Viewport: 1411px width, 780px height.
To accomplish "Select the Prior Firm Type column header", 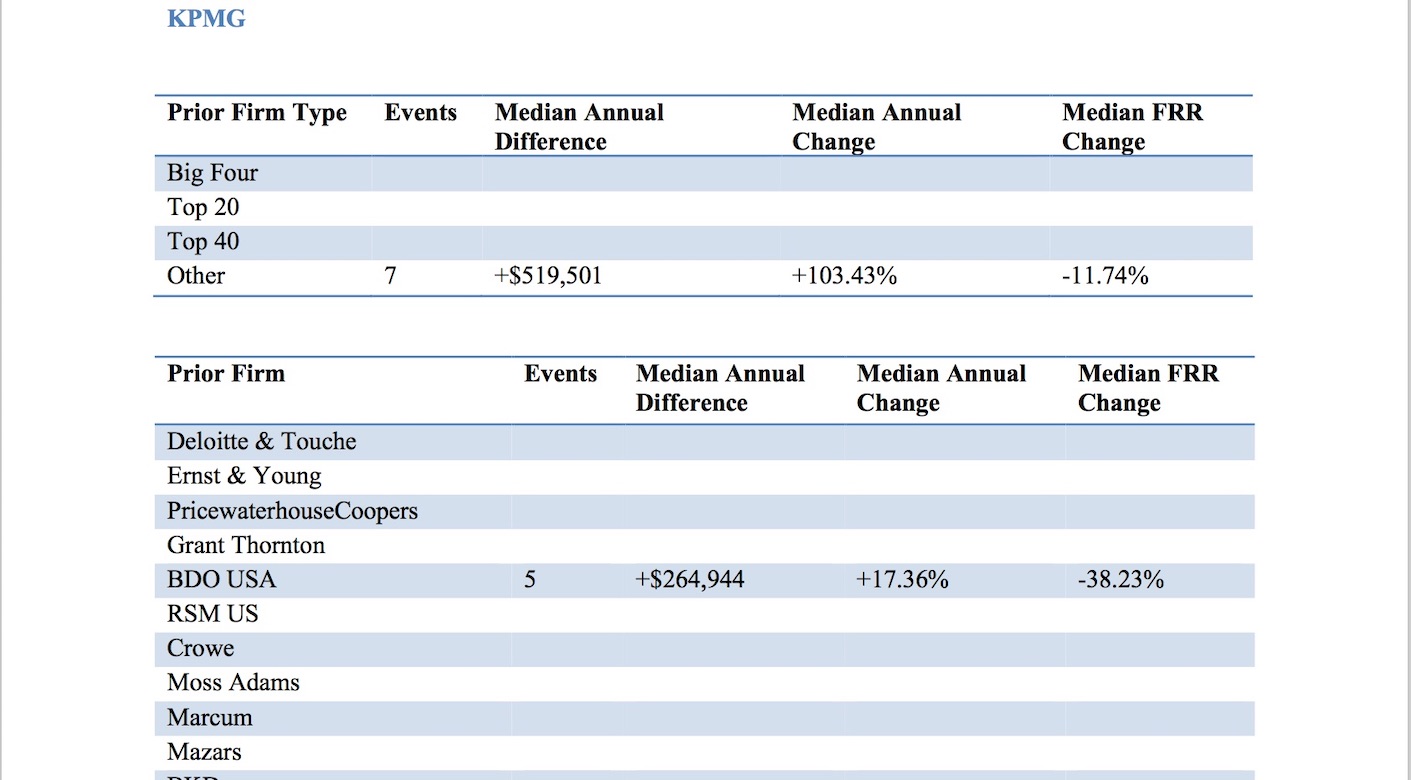I will 257,113.
